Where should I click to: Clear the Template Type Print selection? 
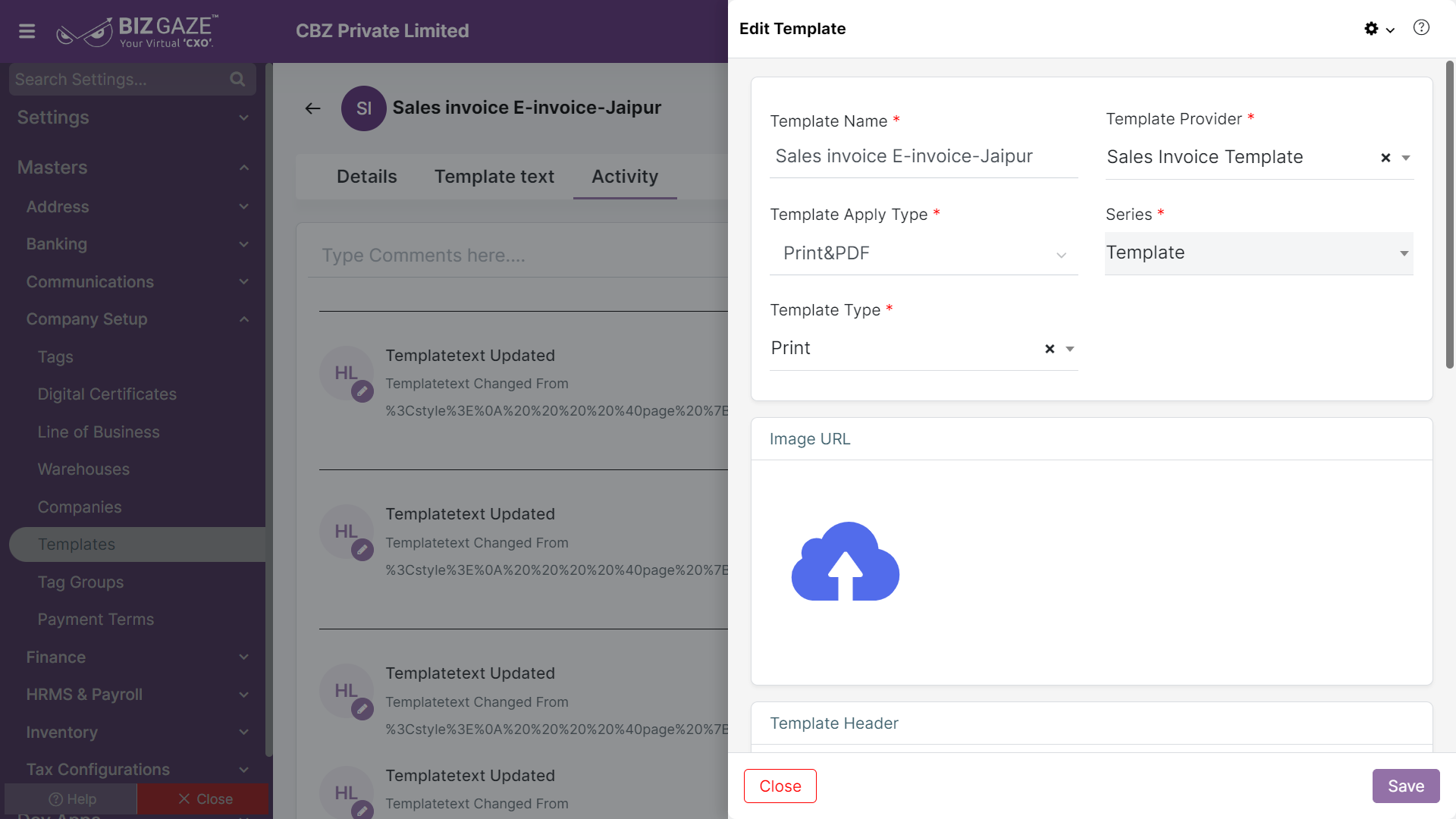pyautogui.click(x=1050, y=349)
